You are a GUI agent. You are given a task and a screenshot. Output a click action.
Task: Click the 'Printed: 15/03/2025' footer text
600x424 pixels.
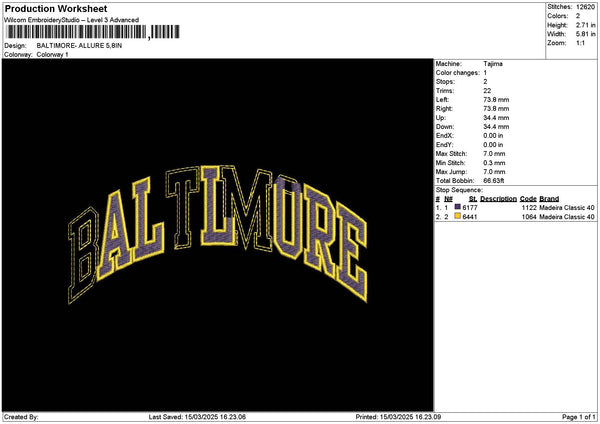point(398,417)
